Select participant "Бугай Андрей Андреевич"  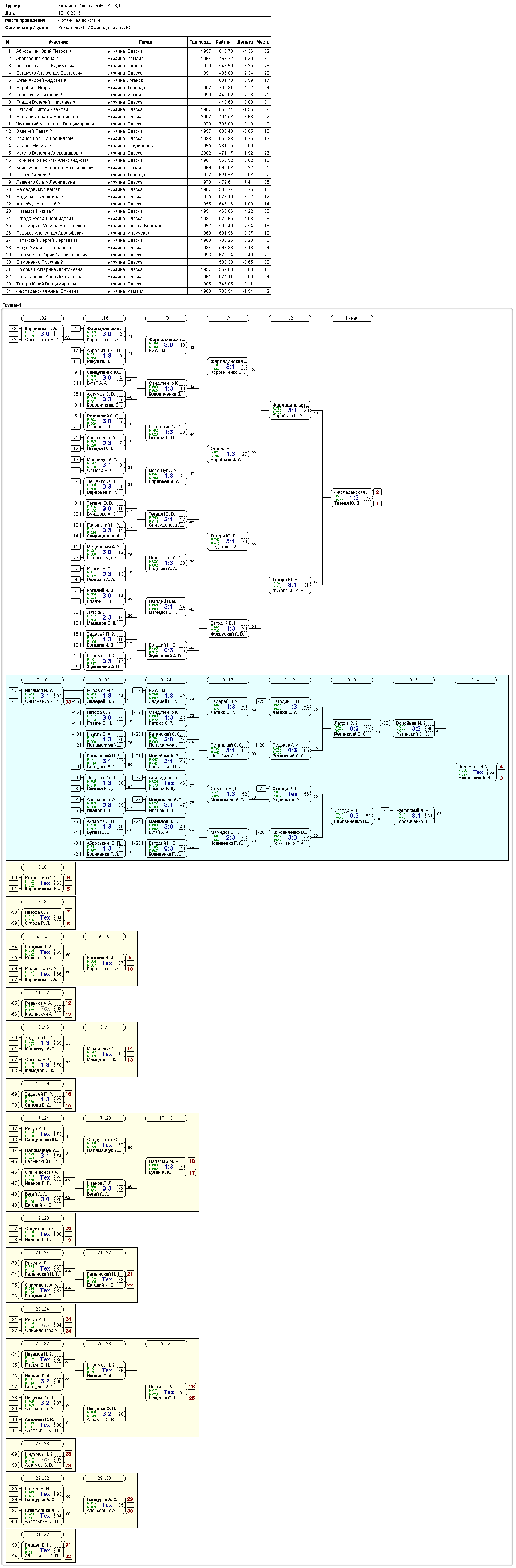pyautogui.click(x=41, y=80)
